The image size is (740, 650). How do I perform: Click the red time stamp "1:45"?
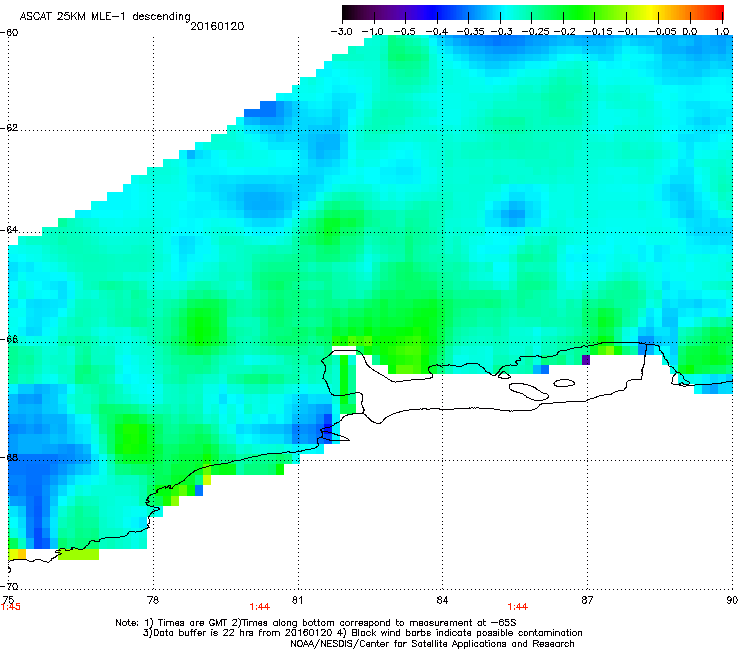click(10, 607)
